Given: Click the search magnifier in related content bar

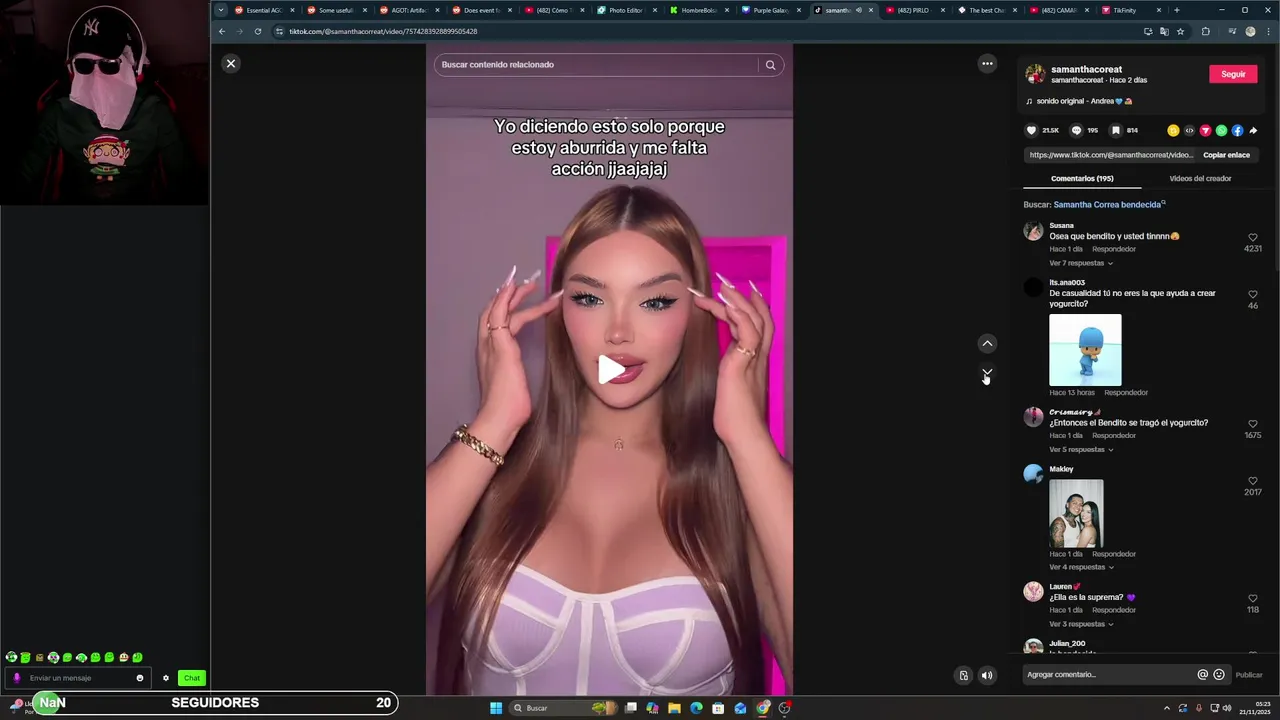Looking at the screenshot, I should (x=770, y=65).
